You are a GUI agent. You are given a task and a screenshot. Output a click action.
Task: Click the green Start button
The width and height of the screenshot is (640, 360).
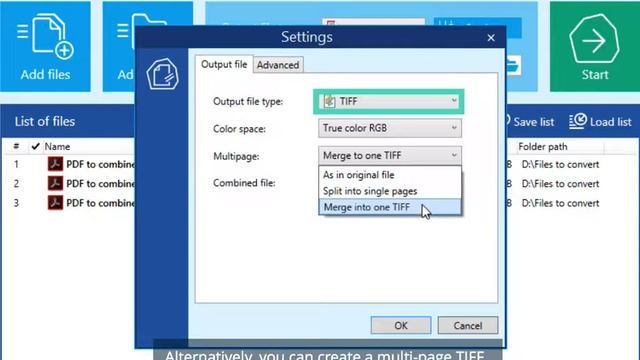point(595,47)
